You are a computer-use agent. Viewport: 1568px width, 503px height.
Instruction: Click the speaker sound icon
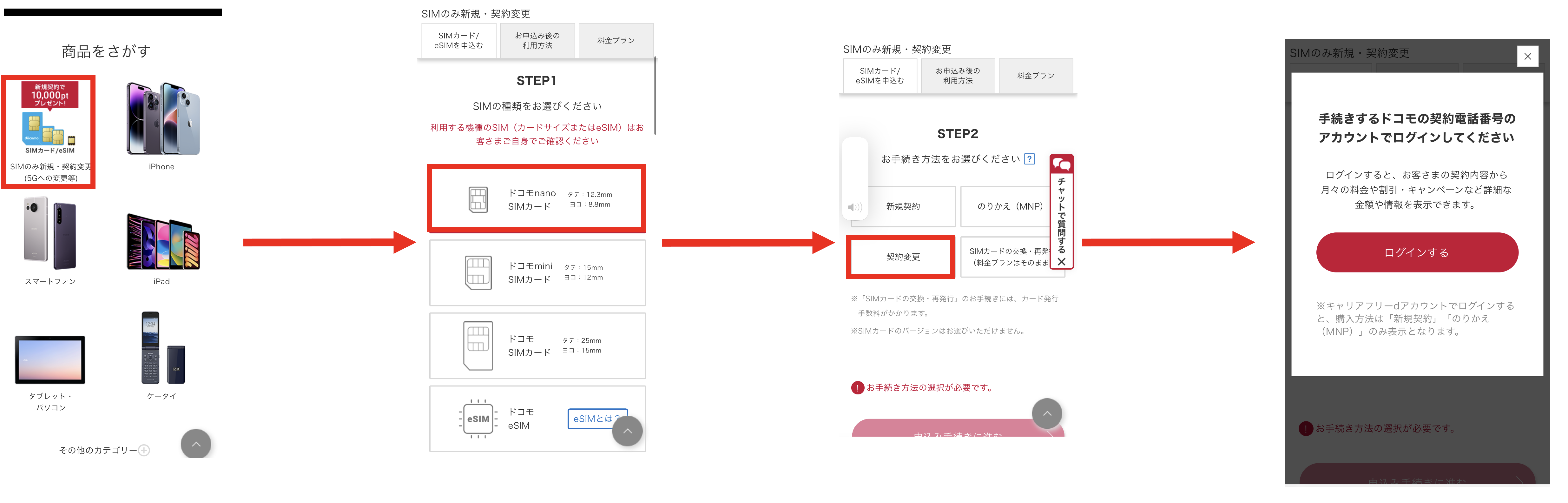[855, 207]
